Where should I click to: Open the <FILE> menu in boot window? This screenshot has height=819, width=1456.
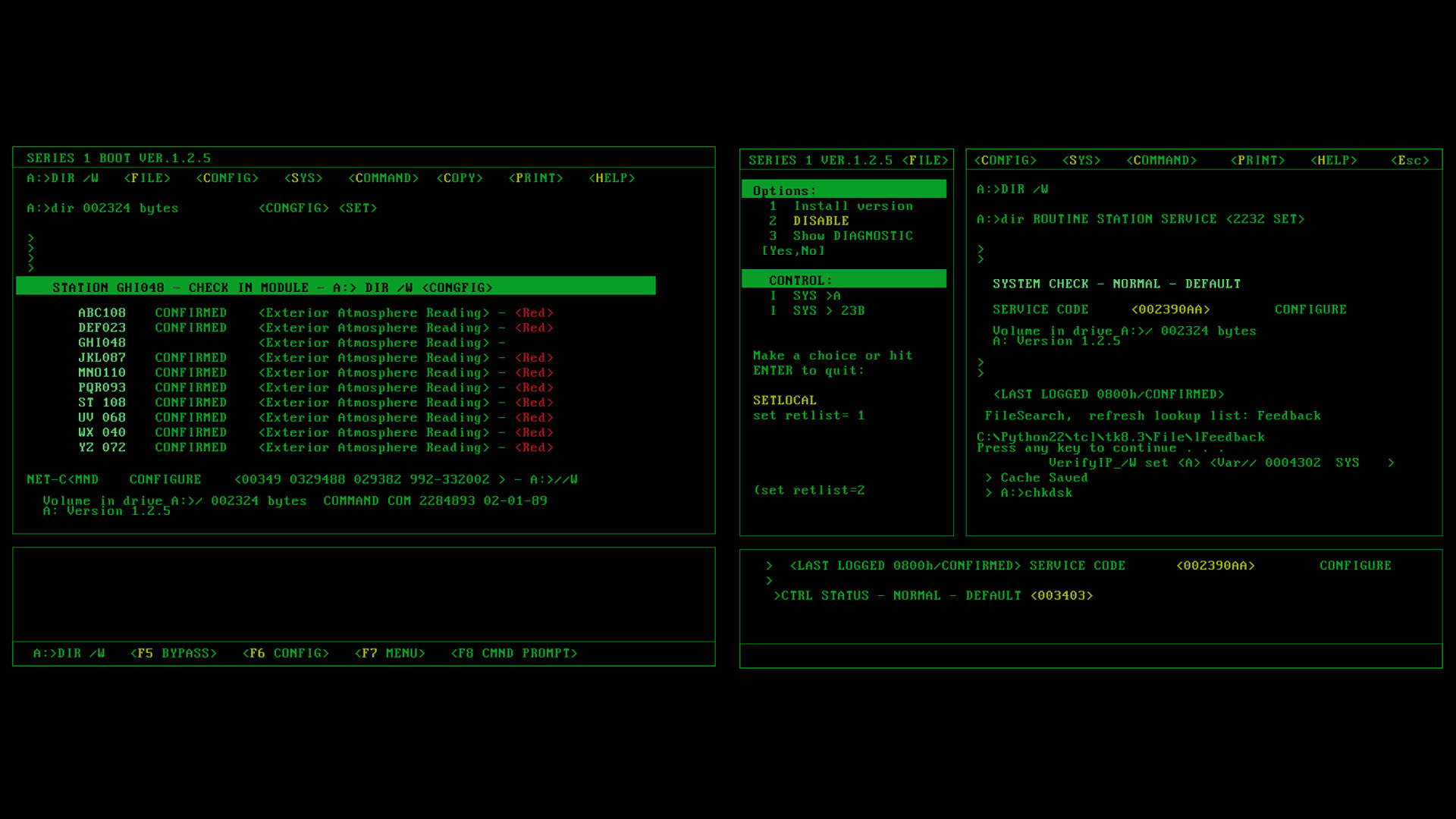[147, 178]
